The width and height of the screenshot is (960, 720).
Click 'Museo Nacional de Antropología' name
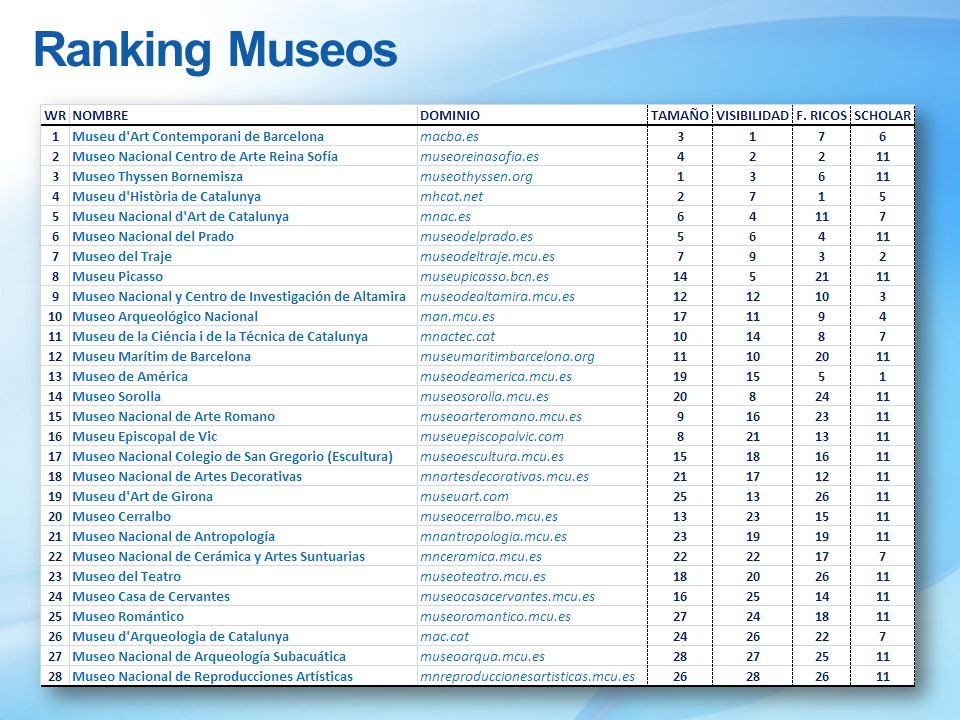[x=173, y=537]
